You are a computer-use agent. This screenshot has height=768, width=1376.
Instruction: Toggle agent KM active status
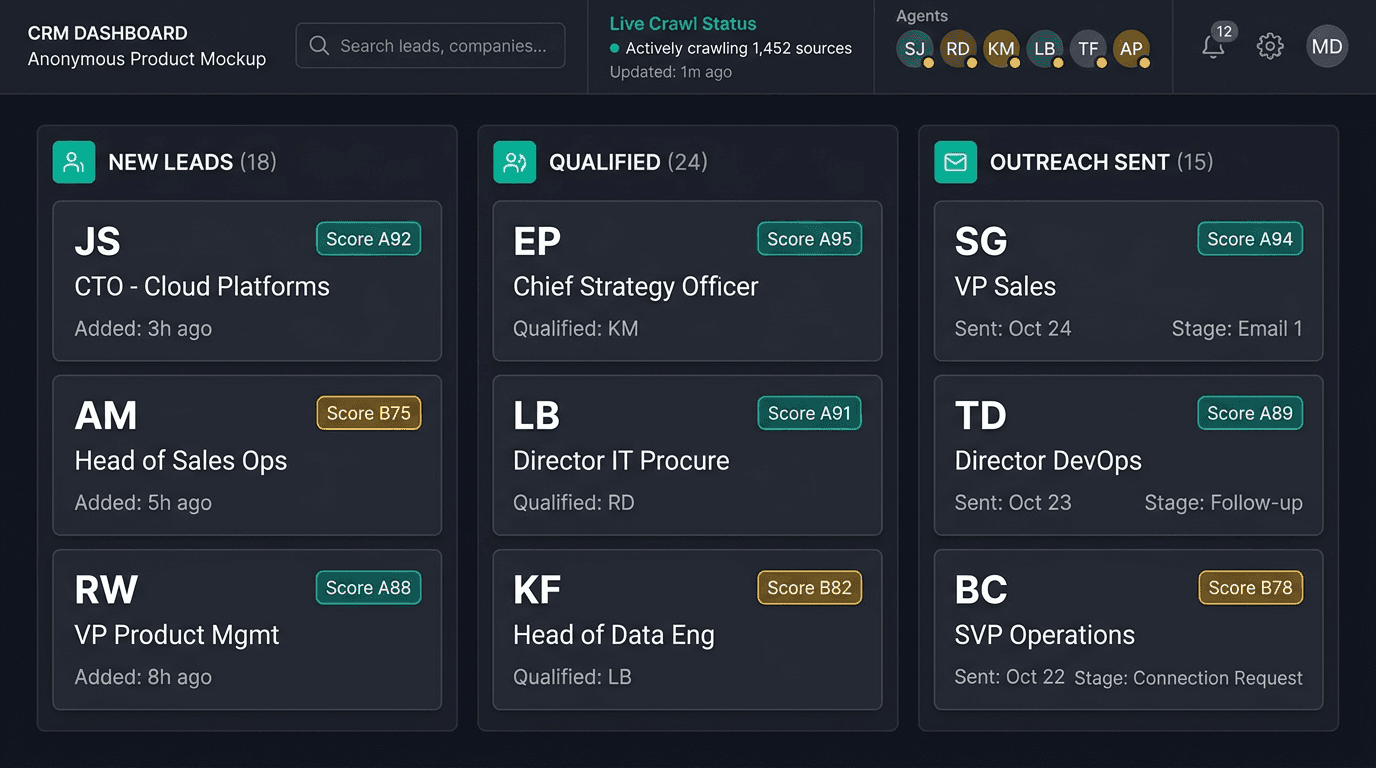point(1013,61)
